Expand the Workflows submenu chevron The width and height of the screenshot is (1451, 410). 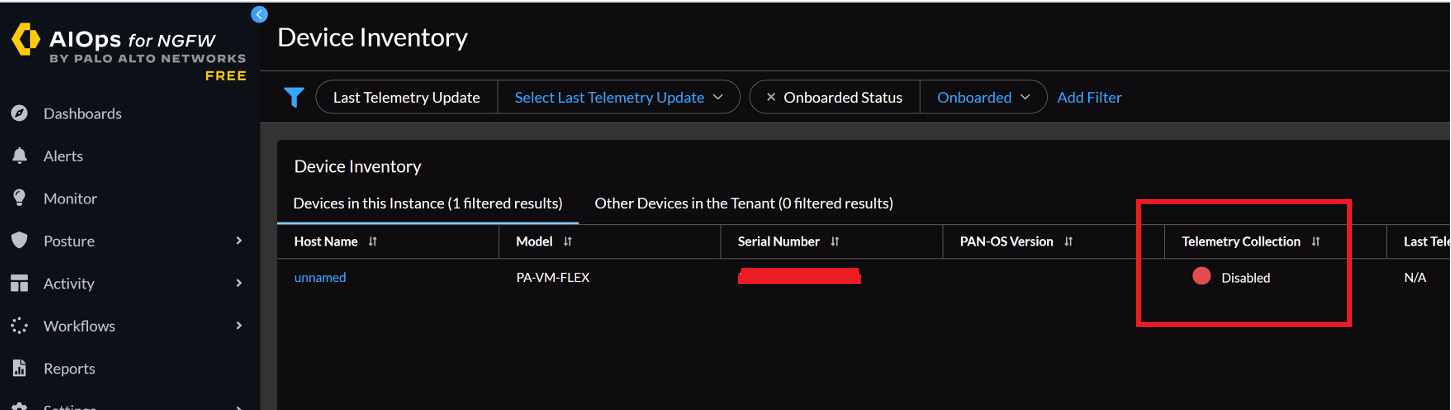(x=239, y=326)
